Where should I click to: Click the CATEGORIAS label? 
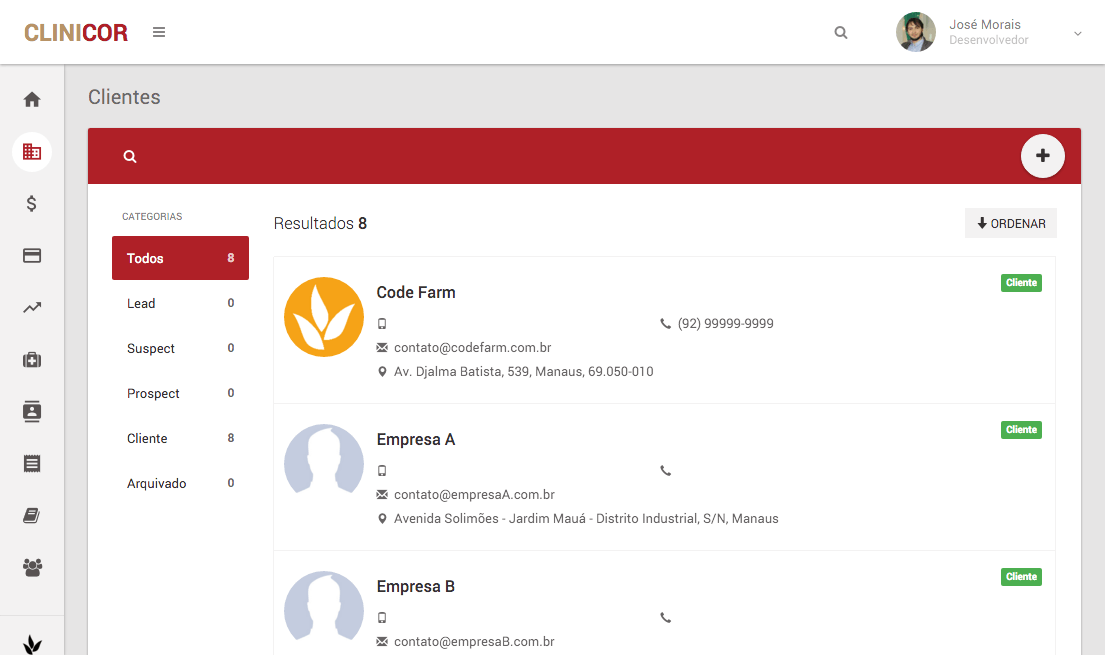click(x=152, y=216)
